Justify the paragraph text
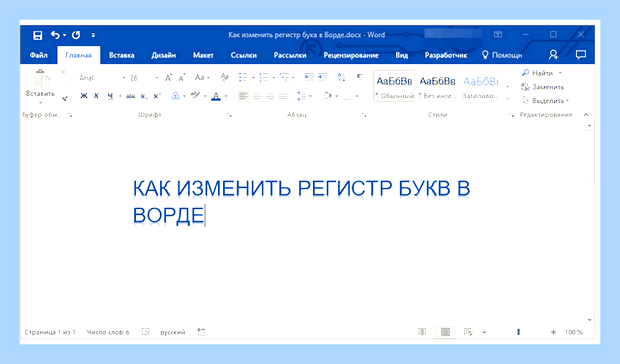 pos(283,96)
